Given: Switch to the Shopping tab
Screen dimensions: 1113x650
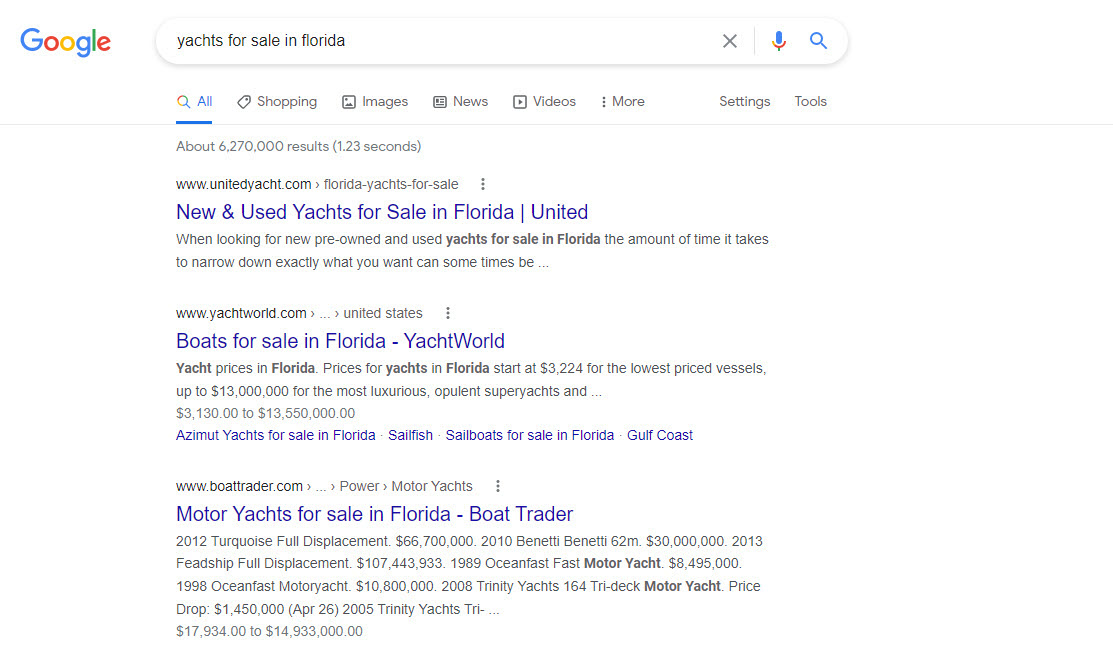Looking at the screenshot, I should point(277,102).
